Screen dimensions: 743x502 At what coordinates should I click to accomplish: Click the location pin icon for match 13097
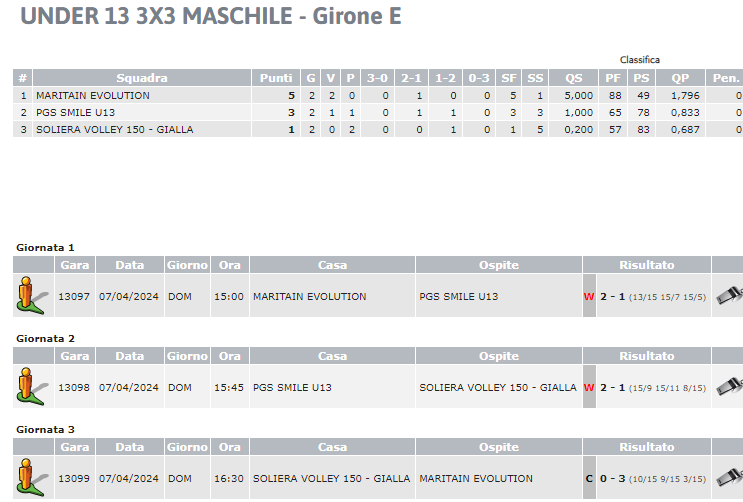pos(32,296)
